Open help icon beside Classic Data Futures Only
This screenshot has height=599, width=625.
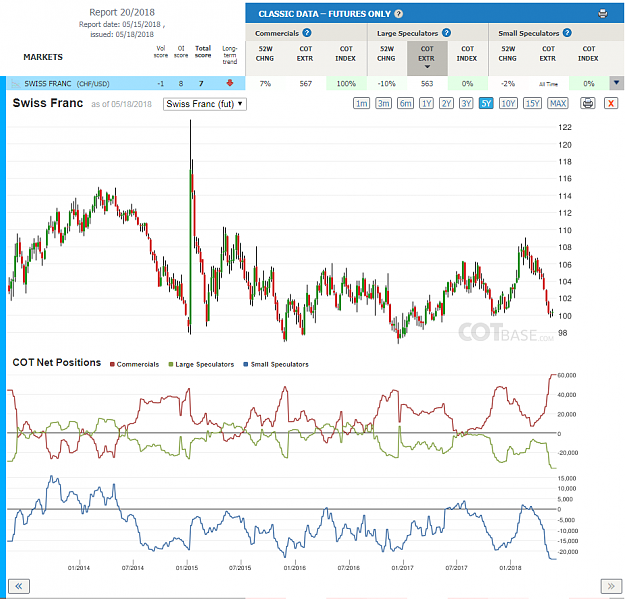399,14
